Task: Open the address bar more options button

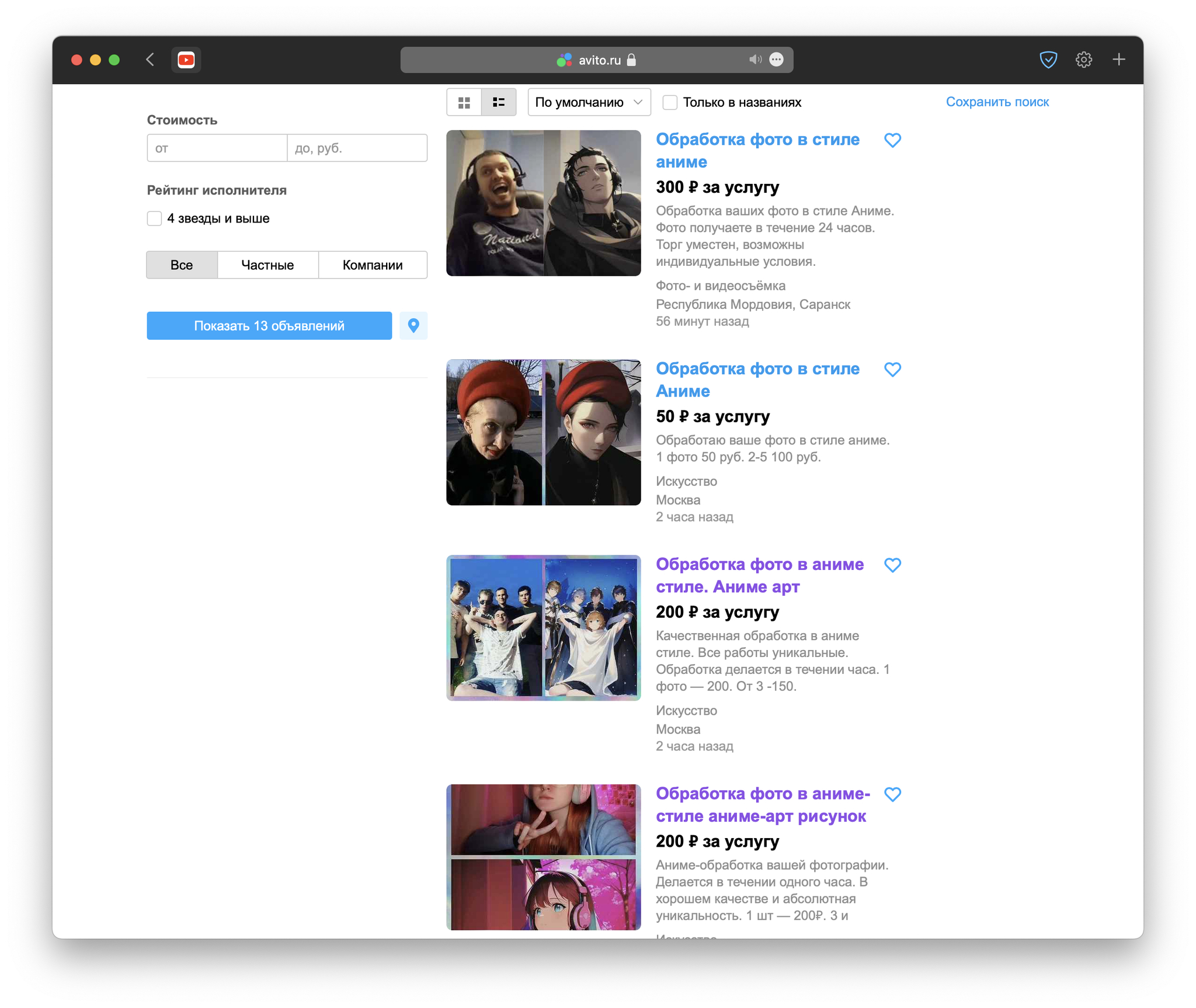Action: (776, 60)
